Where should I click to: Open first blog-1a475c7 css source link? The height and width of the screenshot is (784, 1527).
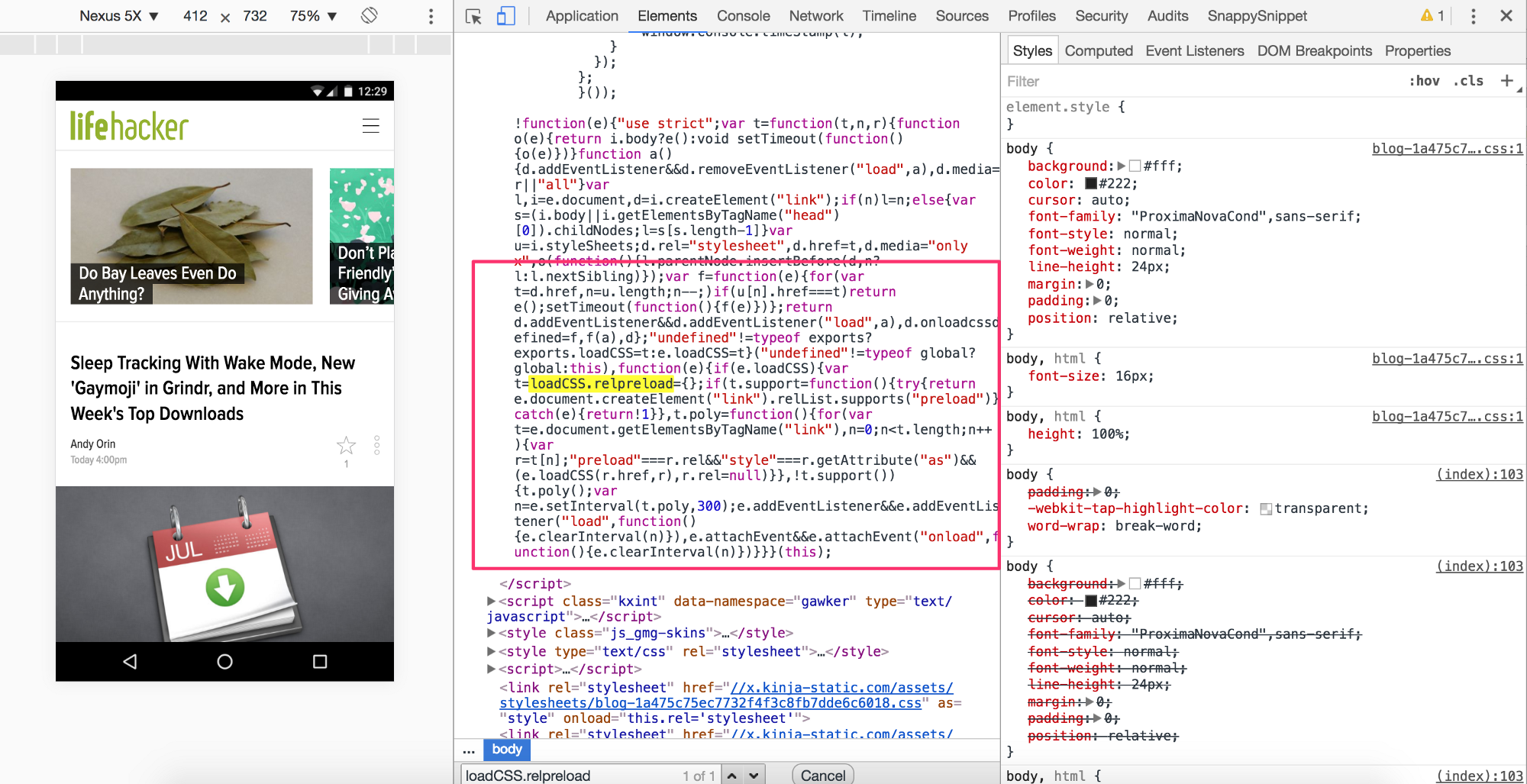coord(1447,149)
